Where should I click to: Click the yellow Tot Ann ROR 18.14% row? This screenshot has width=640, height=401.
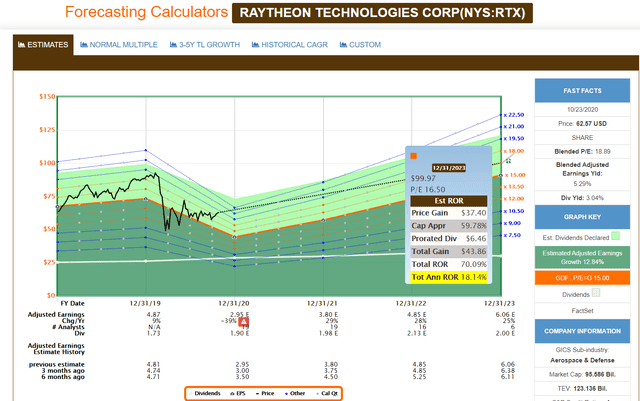point(449,277)
